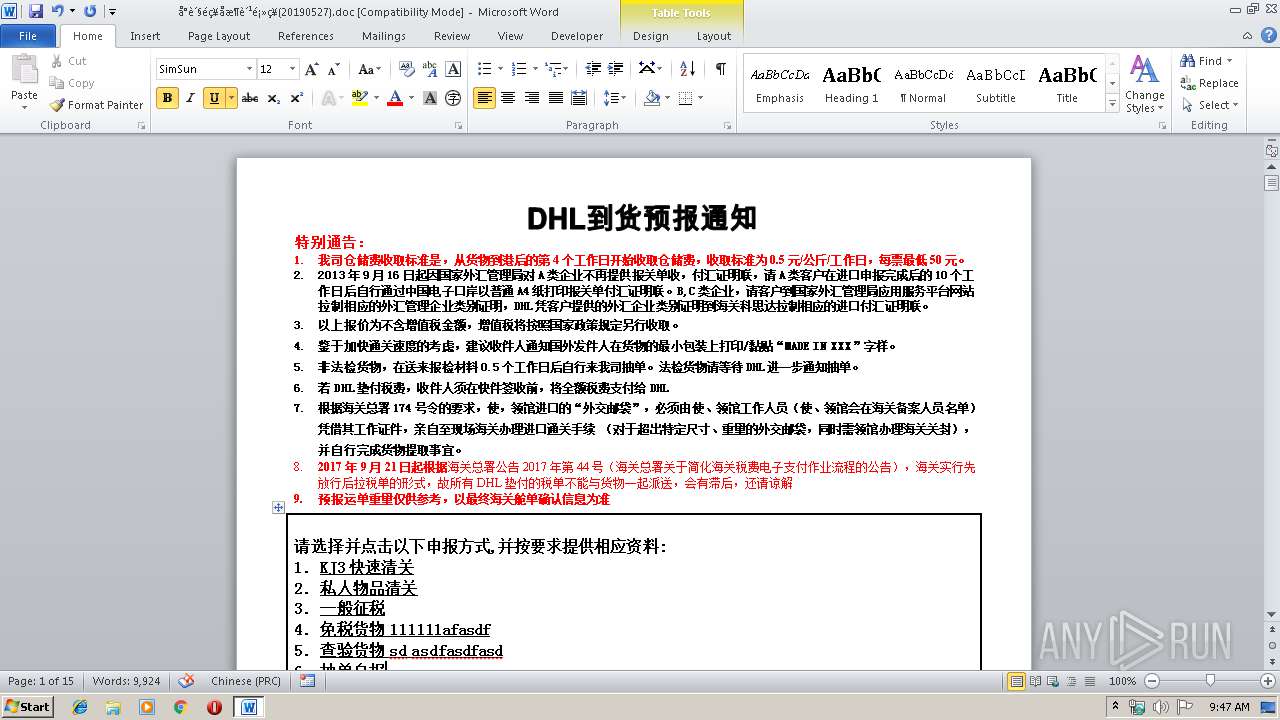Apply the Normal style
Image resolution: width=1280 pixels, height=720 pixels.
pos(923,84)
